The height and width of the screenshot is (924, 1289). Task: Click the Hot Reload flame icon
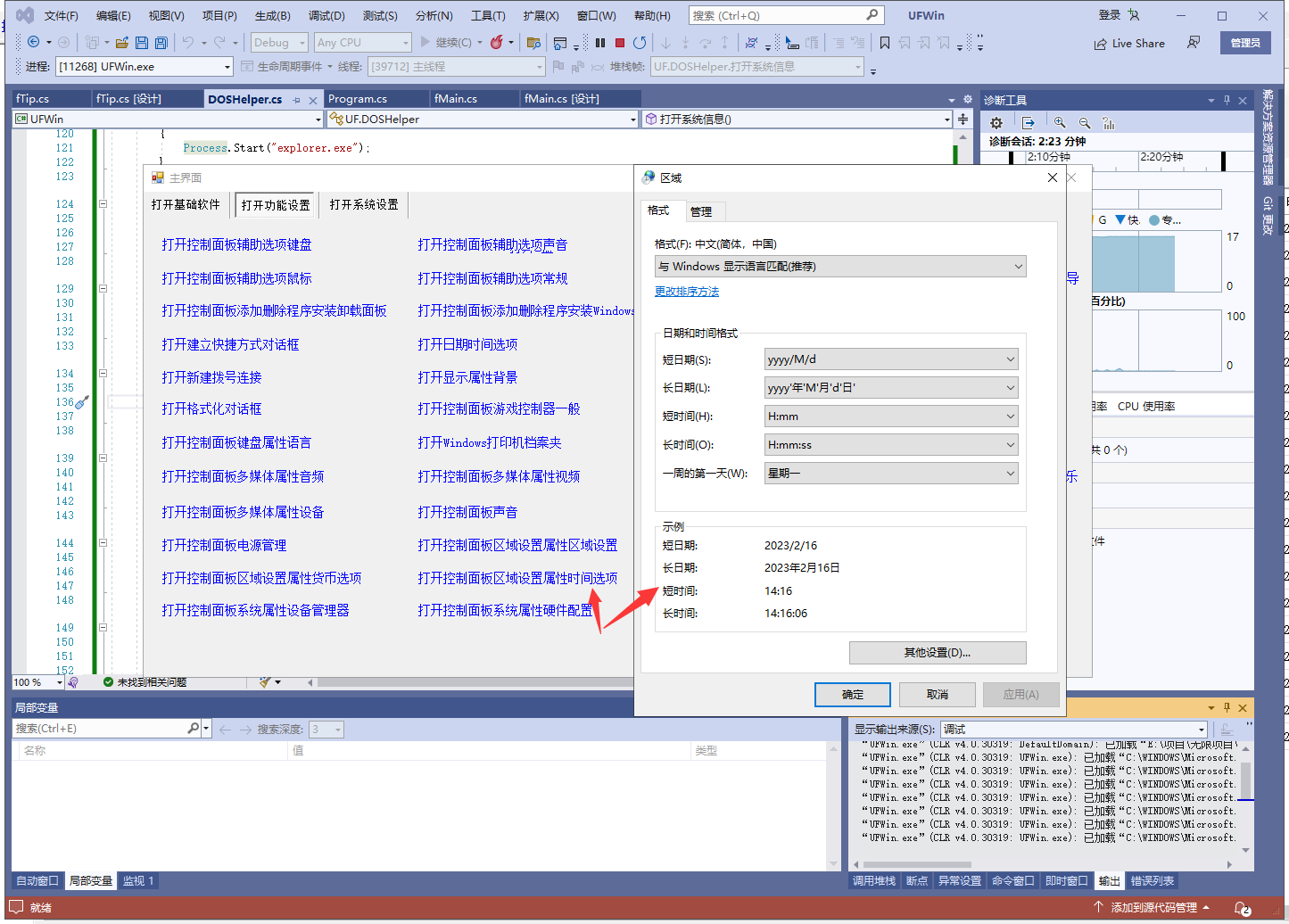pyautogui.click(x=497, y=42)
